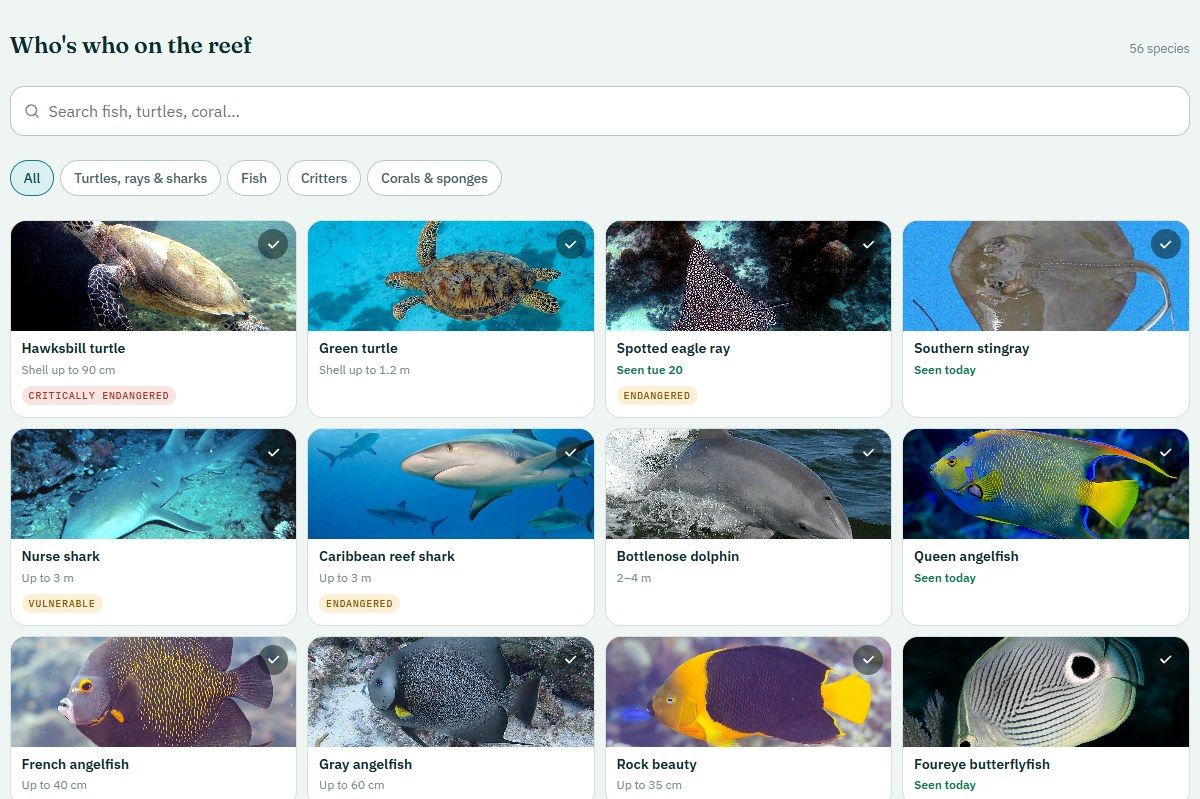Click 'Shell up to 90 cm' text
Viewport: 1200px width, 799px height.
coord(68,370)
